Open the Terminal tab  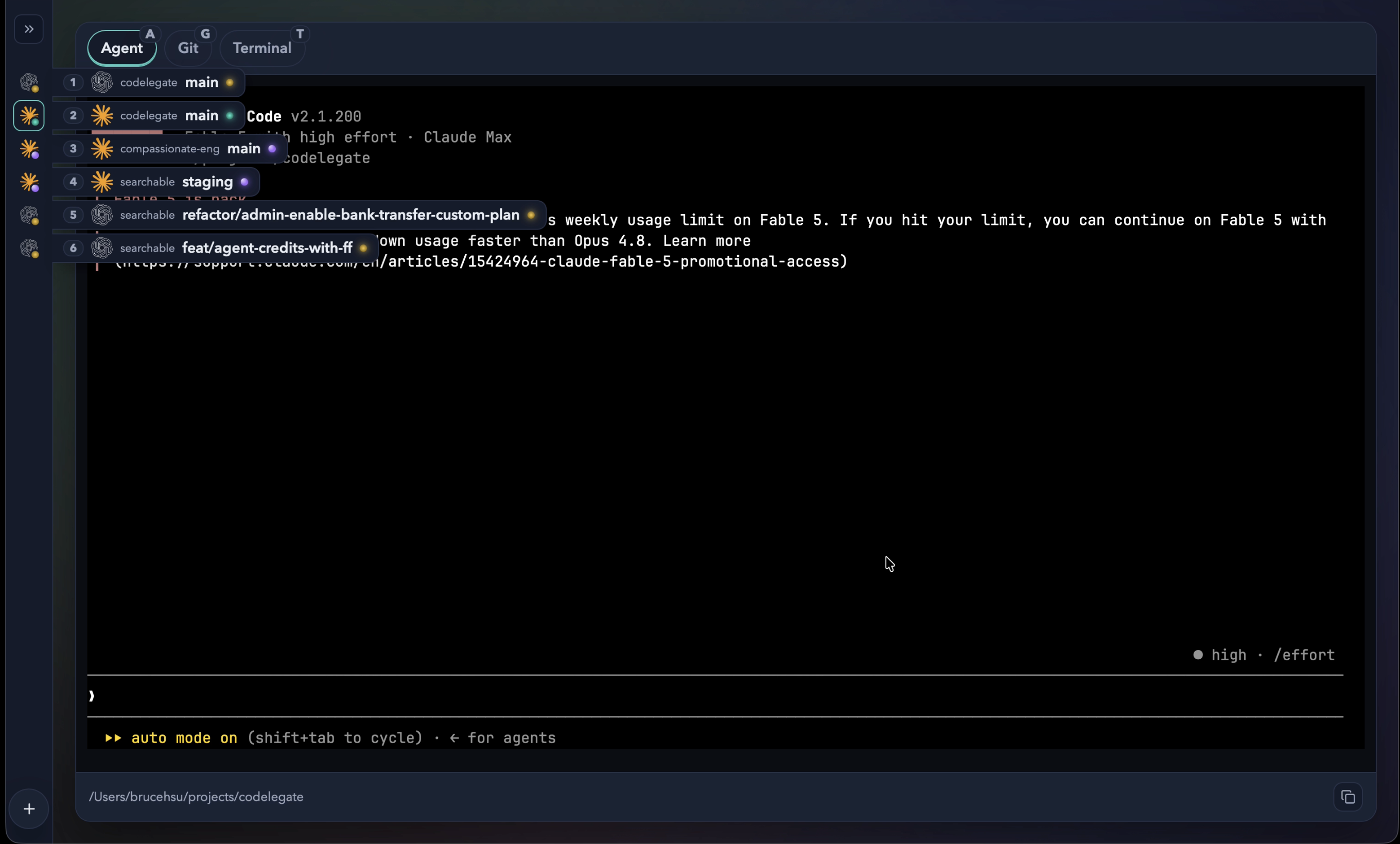262,48
